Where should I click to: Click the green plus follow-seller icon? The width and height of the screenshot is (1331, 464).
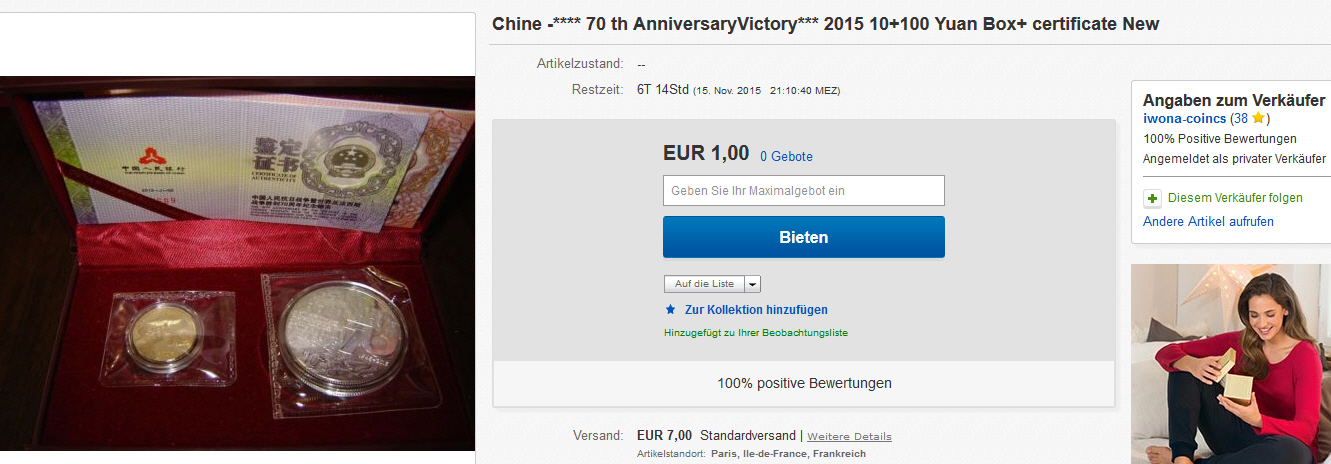tap(1152, 198)
